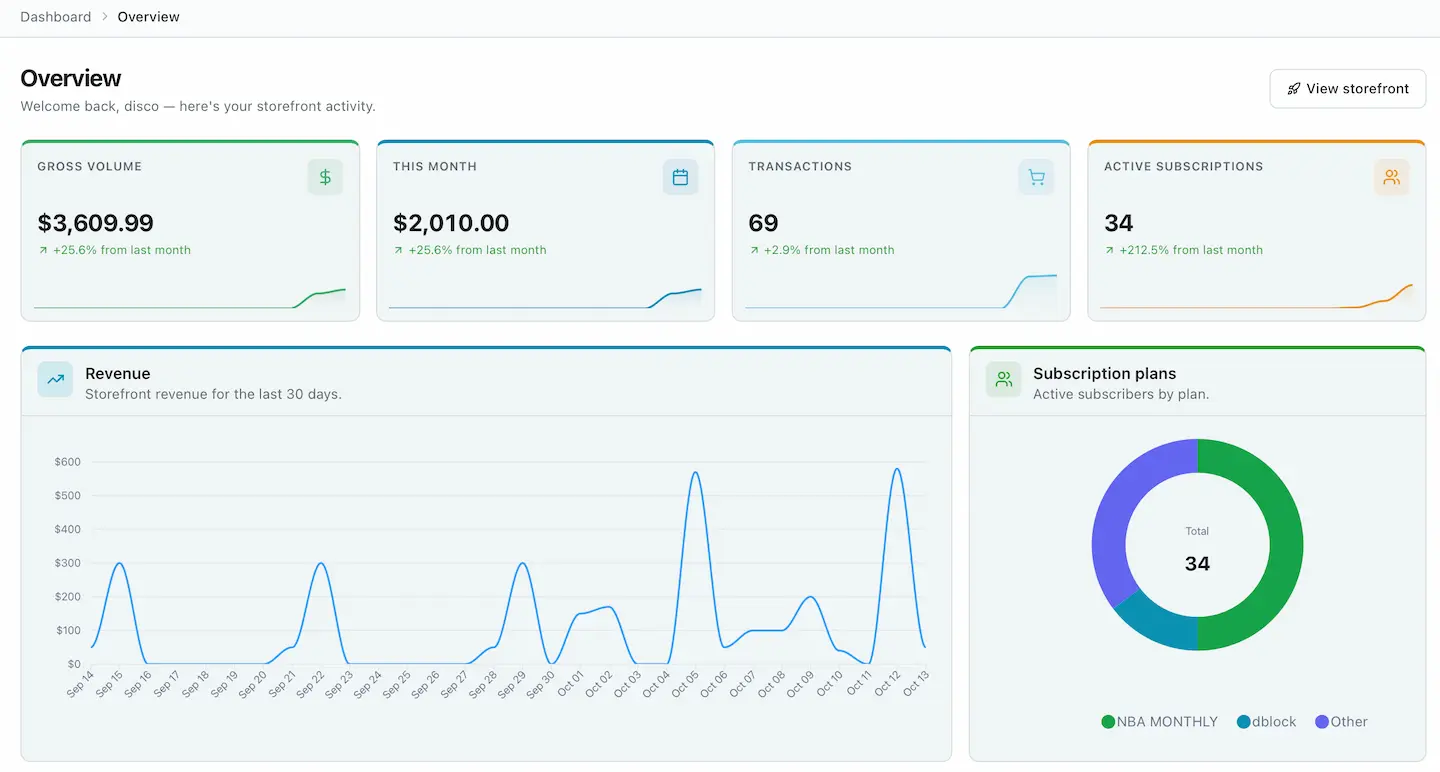Click the Sep 15 axis label
This screenshot has height=772, width=1440.
pos(107,685)
